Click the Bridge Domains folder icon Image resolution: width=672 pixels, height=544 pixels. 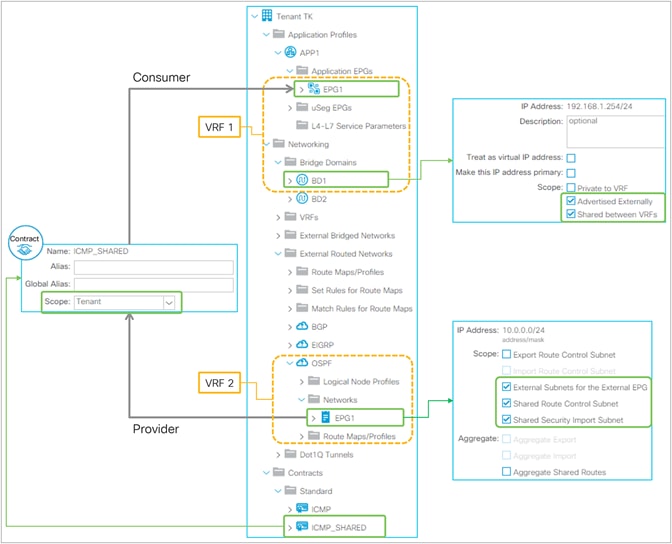pyautogui.click(x=291, y=162)
